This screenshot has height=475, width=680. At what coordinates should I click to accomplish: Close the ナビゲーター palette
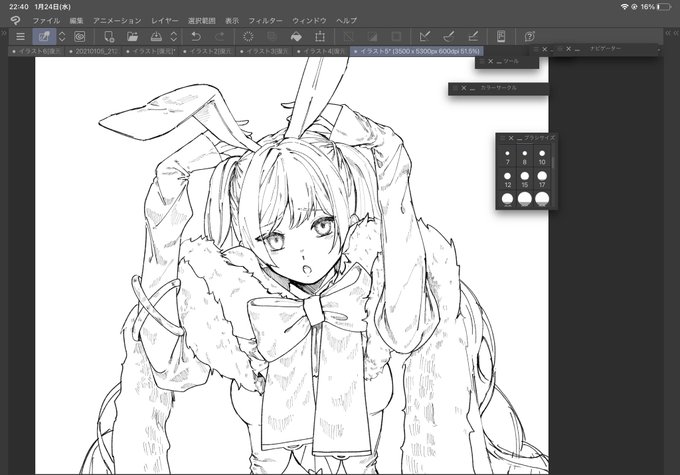click(569, 49)
